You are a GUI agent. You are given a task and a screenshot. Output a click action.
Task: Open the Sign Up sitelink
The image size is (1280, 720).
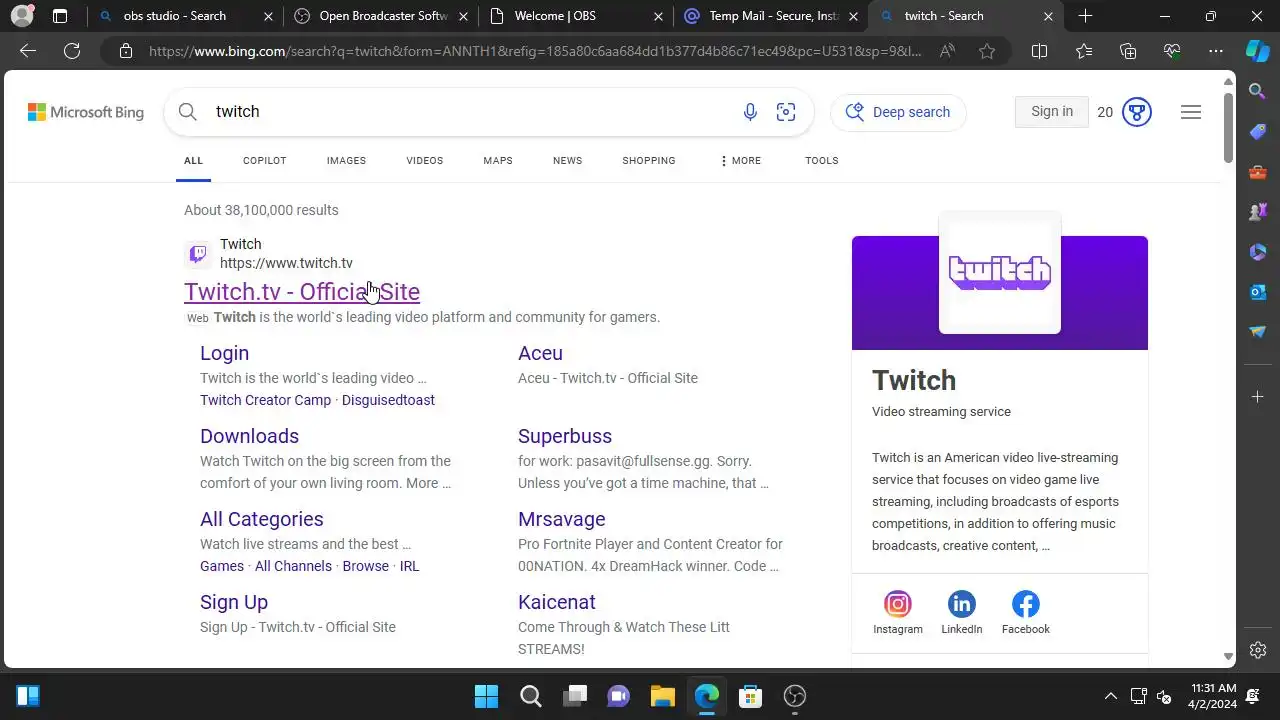tap(234, 602)
